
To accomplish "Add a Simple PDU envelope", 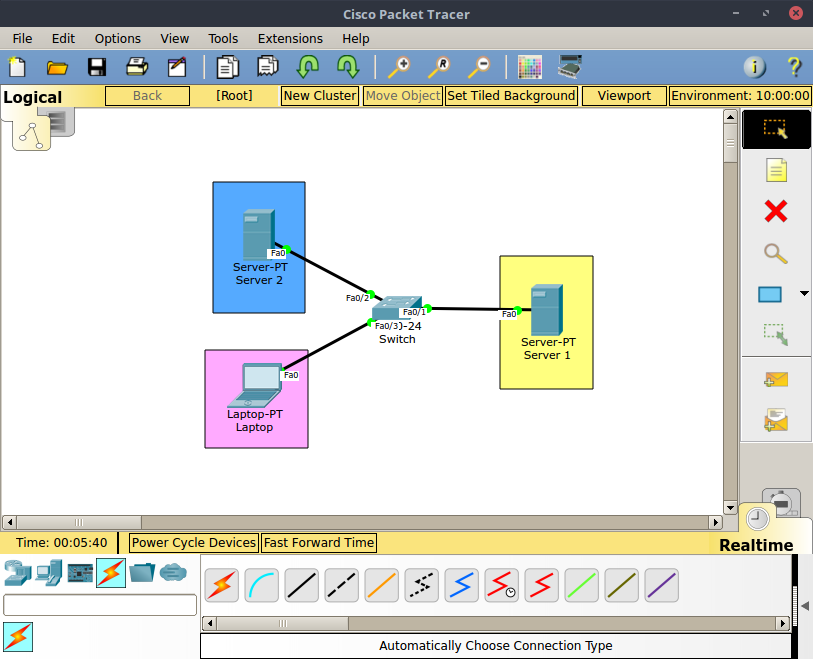I will point(776,380).
